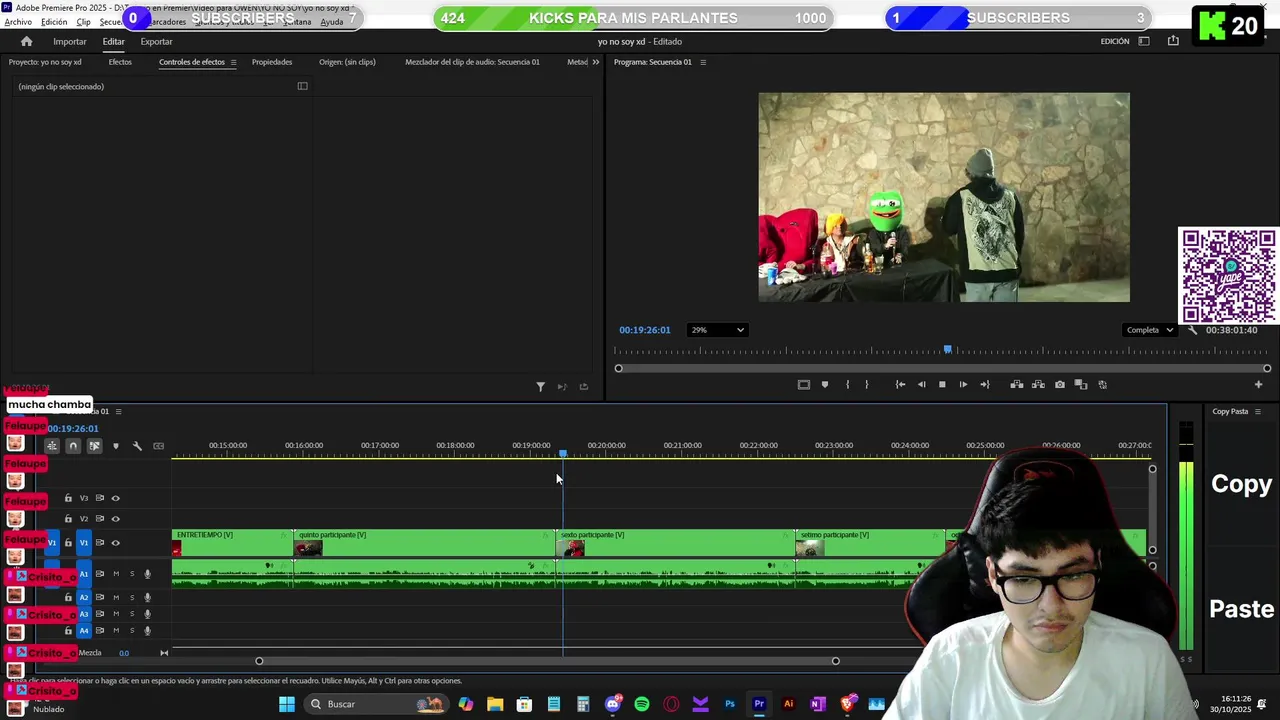Screen dimensions: 1280x720
Task: Toggle Snap in timeline (magnet icon)
Action: click(x=73, y=446)
